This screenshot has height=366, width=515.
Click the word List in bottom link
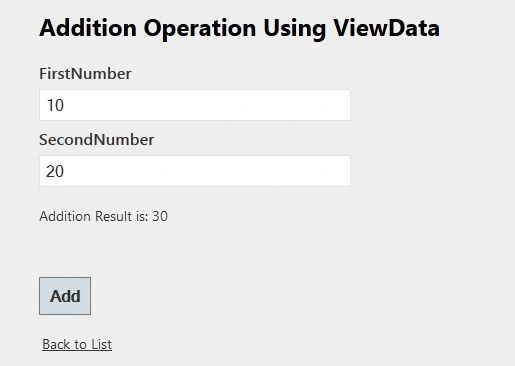point(101,344)
